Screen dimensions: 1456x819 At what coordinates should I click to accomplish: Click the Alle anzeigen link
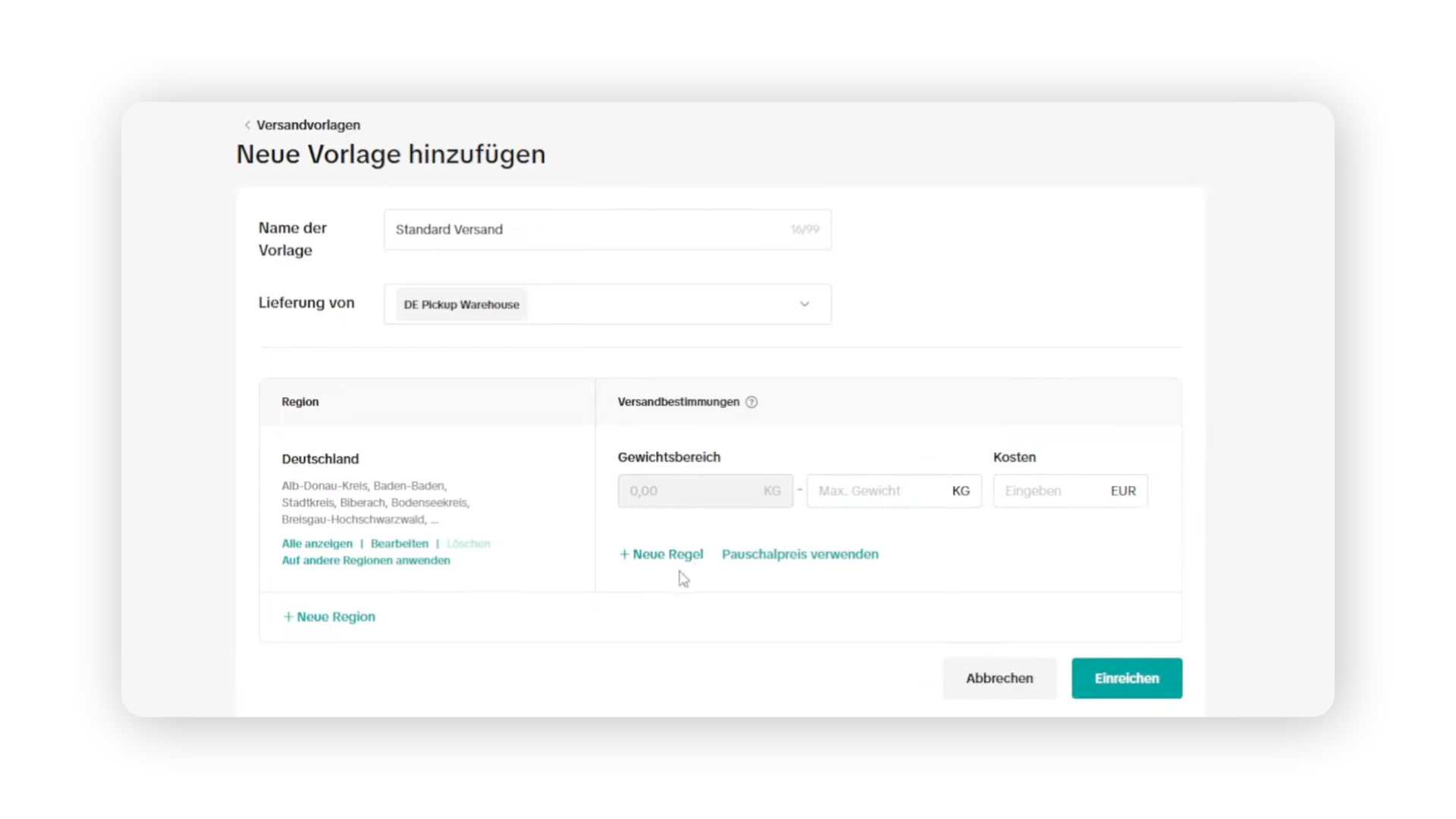coord(317,544)
